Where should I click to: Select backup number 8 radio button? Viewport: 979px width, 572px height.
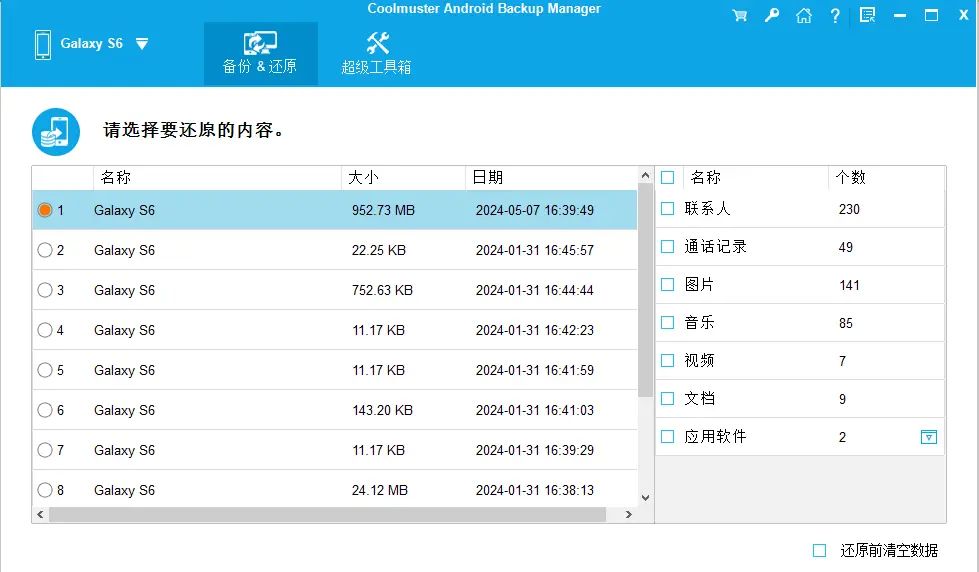point(45,490)
